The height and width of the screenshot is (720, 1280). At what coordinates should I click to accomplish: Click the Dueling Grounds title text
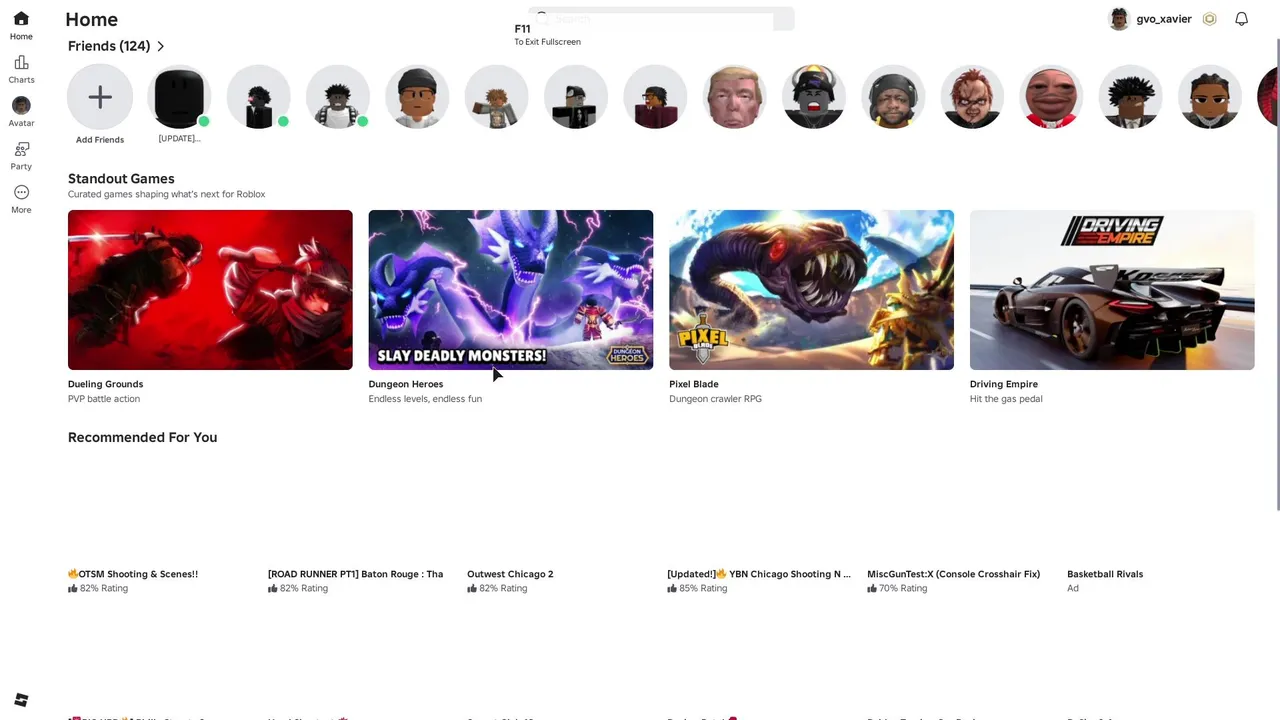(x=105, y=384)
